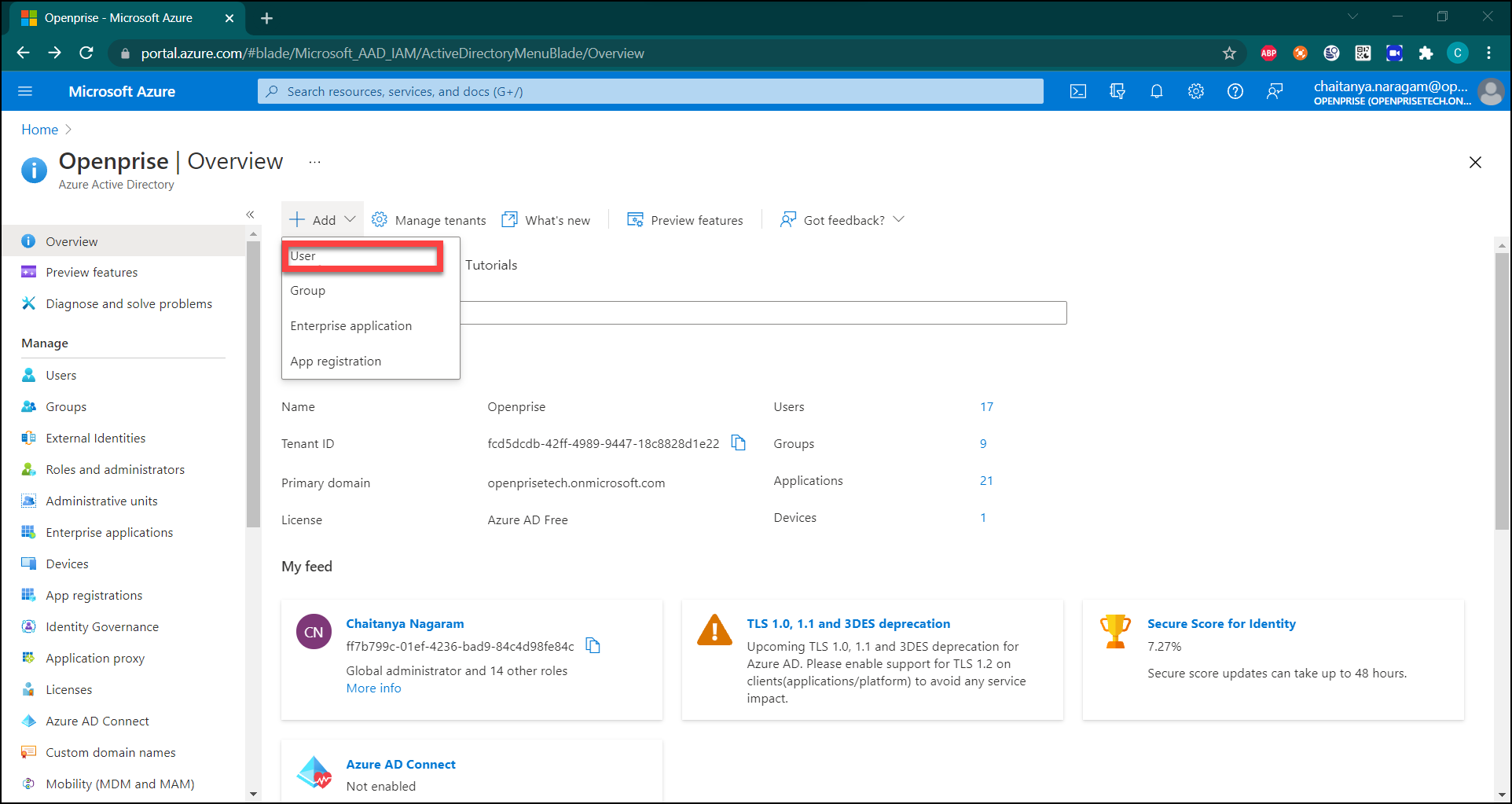The image size is (1512, 804).
Task: Go to Home breadcrumb
Action: 39,130
